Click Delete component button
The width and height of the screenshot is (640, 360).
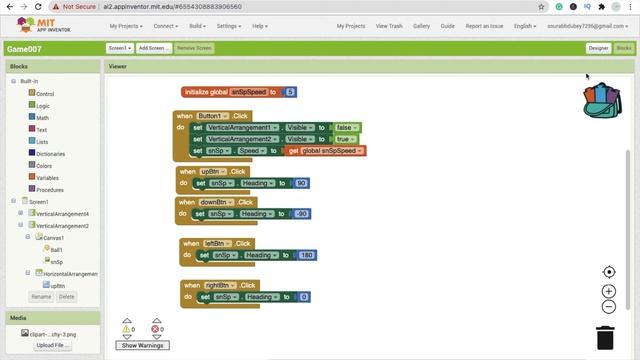(x=67, y=297)
